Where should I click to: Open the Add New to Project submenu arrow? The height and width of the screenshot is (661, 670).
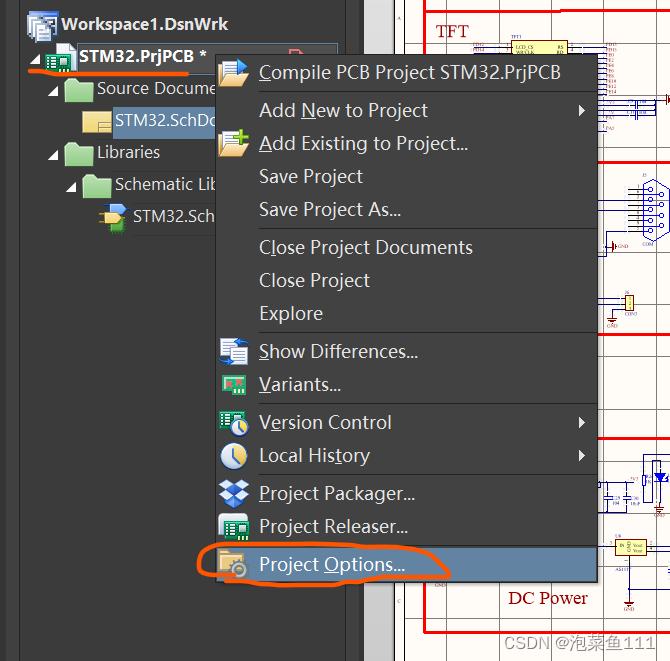(x=582, y=111)
